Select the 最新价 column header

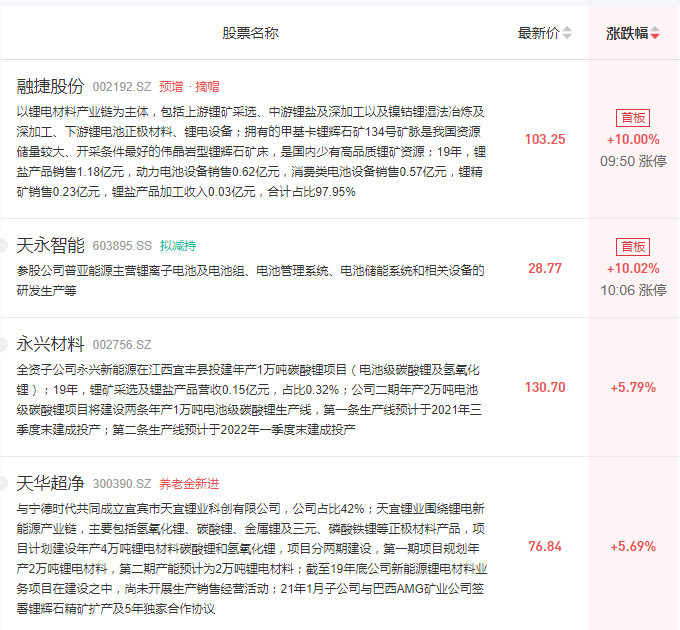click(x=538, y=33)
